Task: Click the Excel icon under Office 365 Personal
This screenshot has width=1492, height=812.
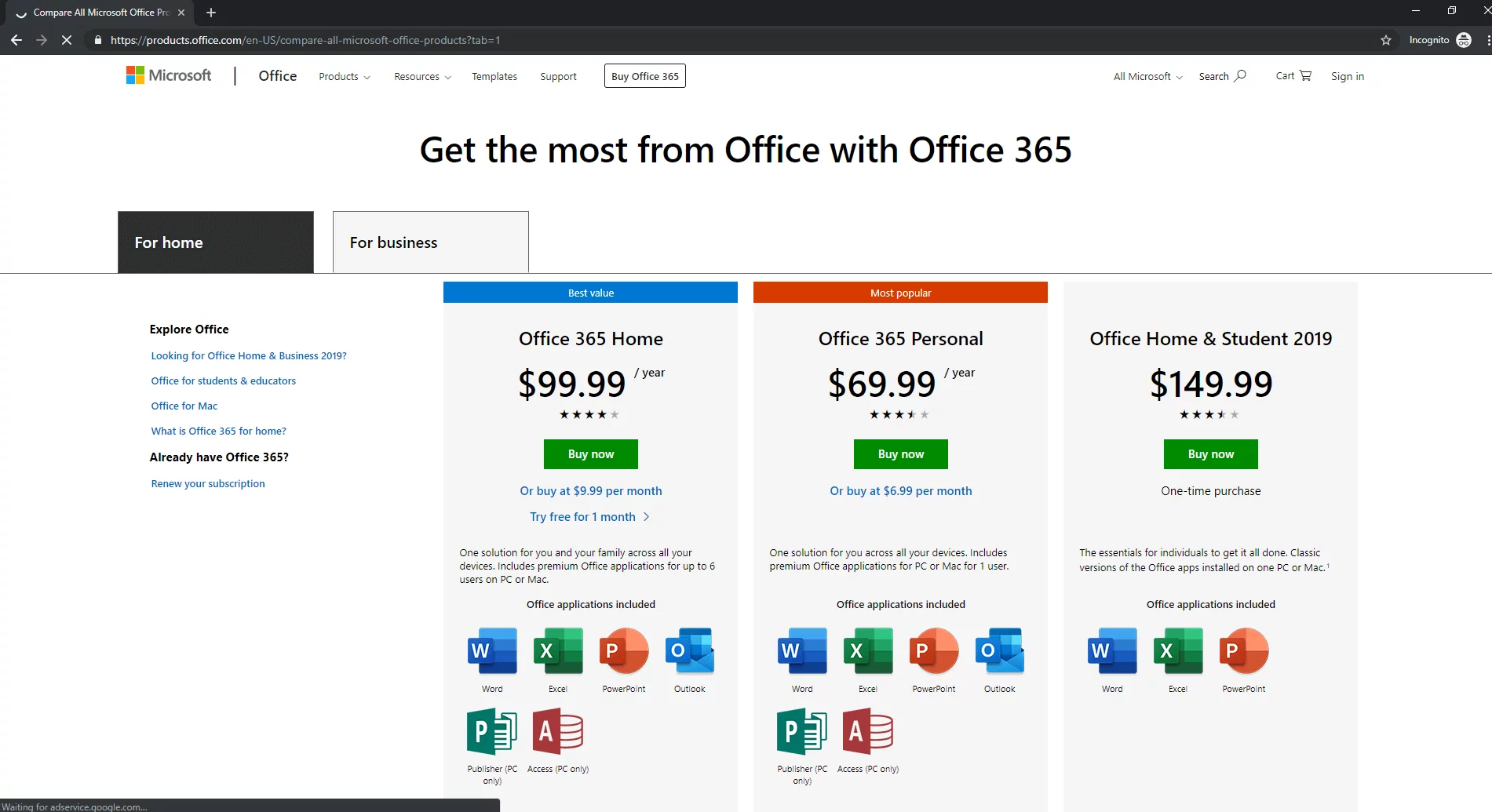Action: point(868,651)
